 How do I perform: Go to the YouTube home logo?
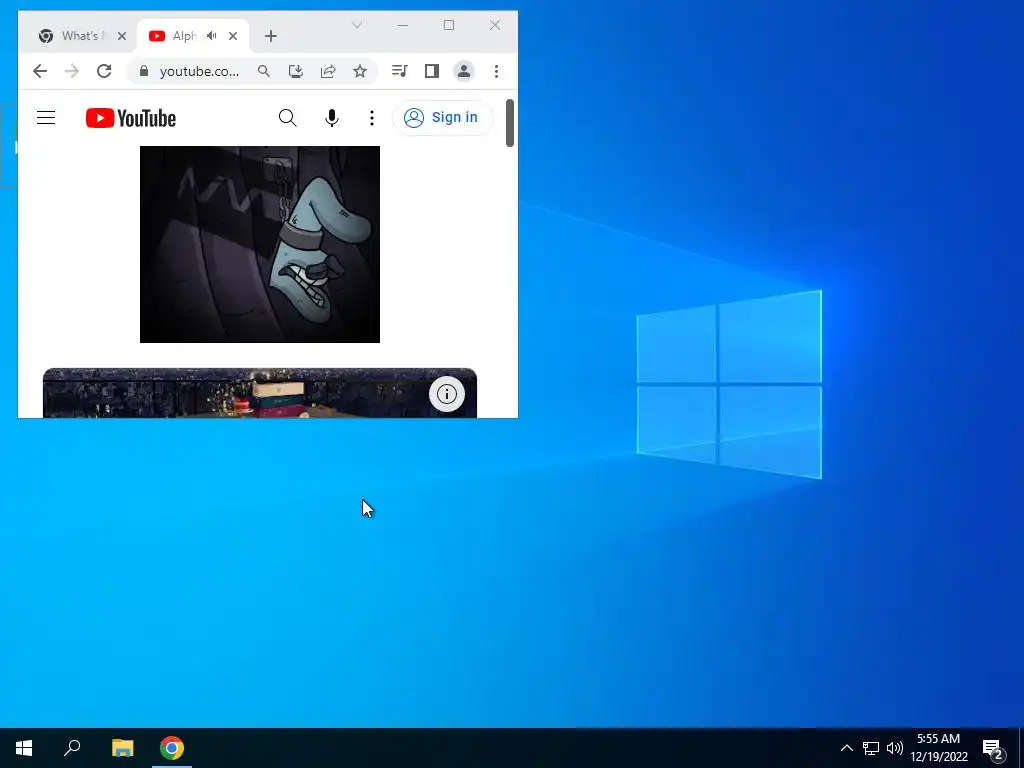[131, 118]
